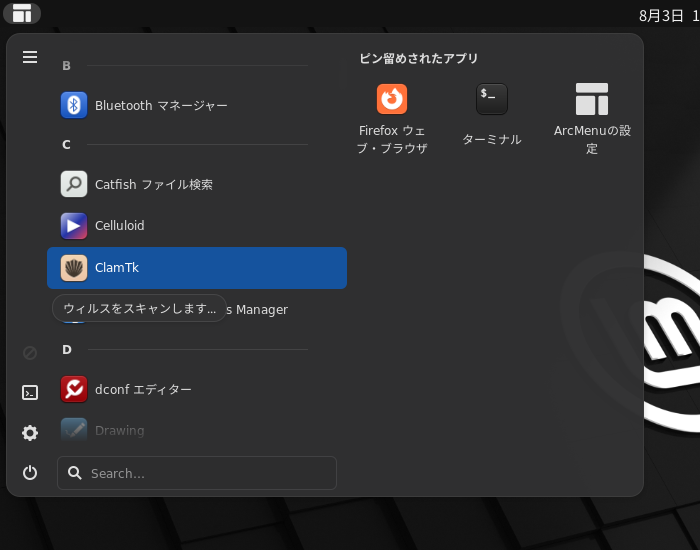700x550 pixels.
Task: Open pinned ArcMenuの設定
Action: 592,119
